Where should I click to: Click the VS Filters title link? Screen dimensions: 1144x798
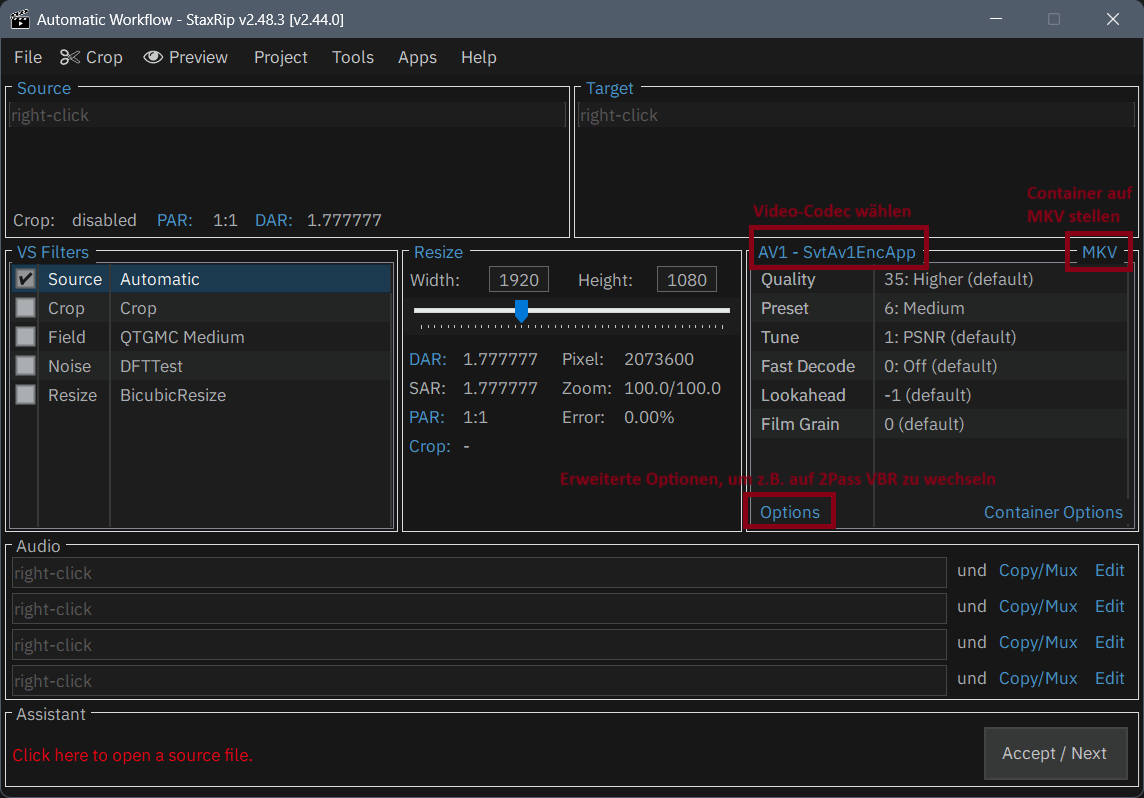tap(53, 252)
